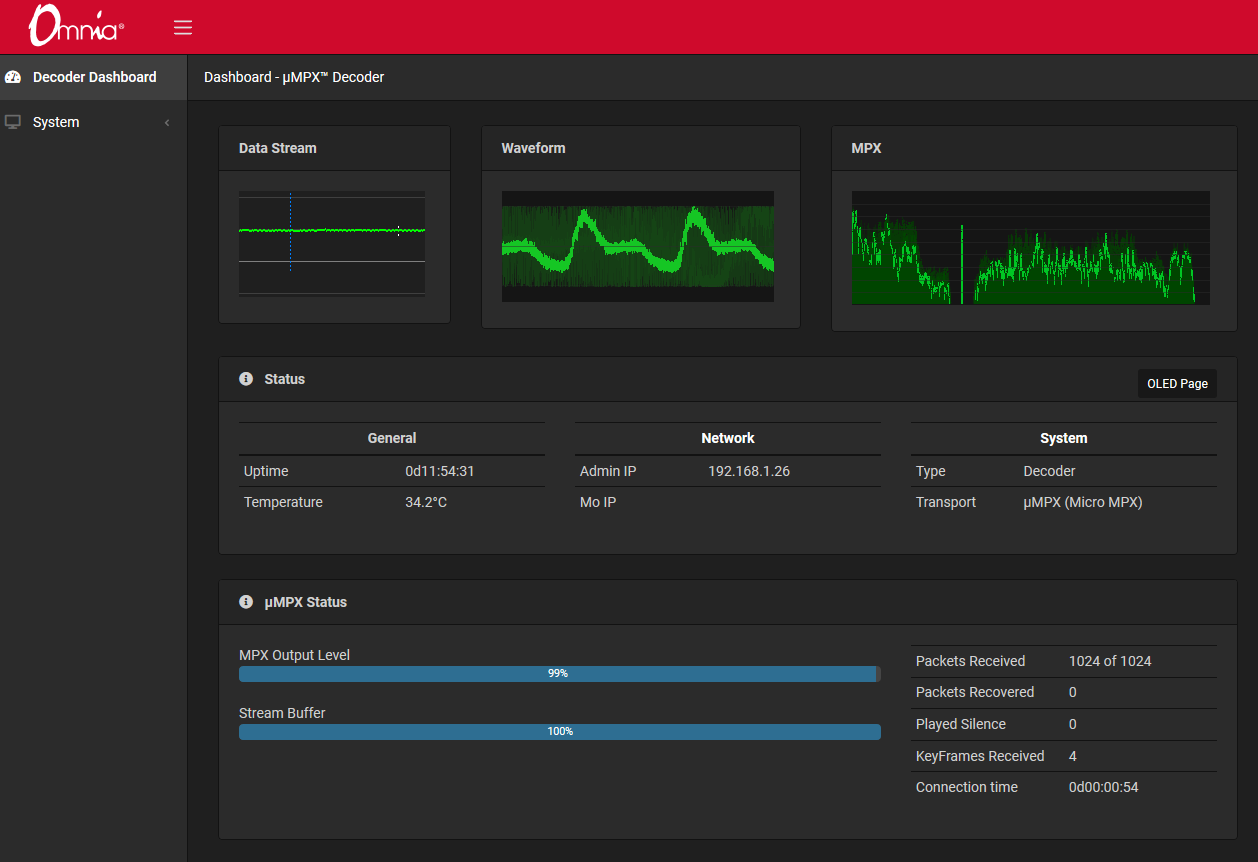Click the uptime value 0d11:54:31
The height and width of the screenshot is (862, 1258).
[x=440, y=471]
